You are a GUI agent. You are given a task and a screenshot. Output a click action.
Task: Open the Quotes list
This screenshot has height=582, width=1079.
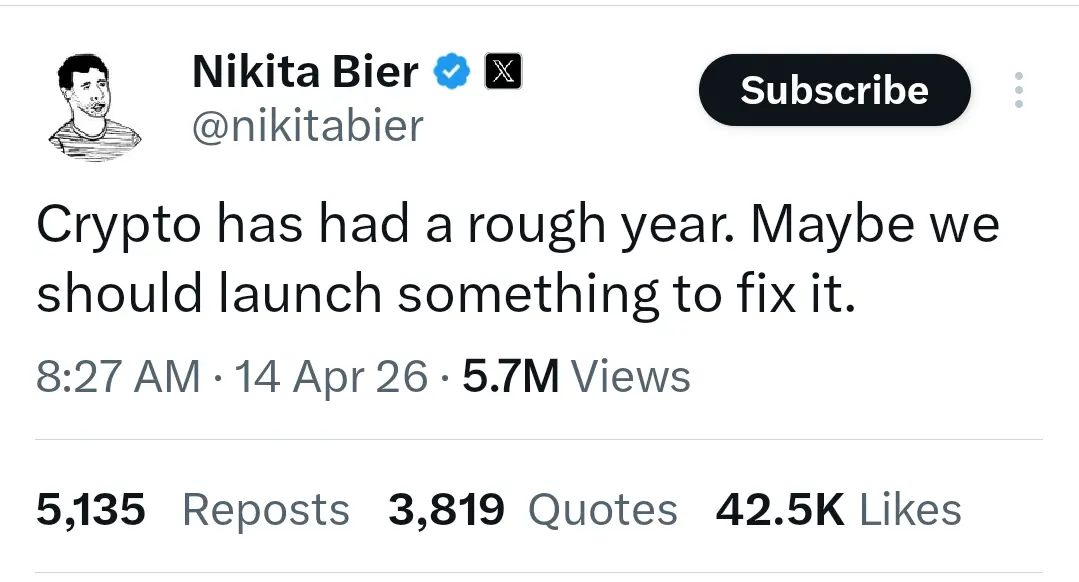(602, 510)
